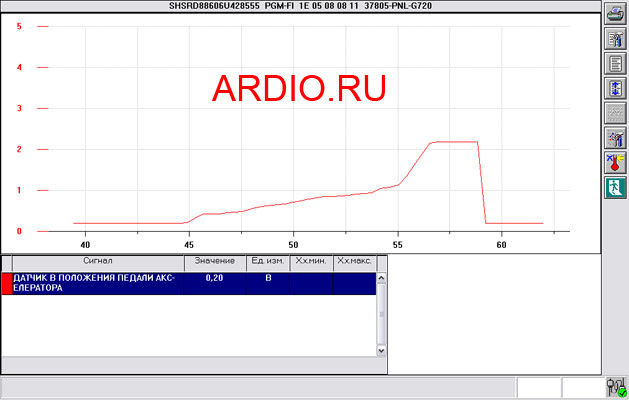Click the title text 'SHSRD88606U428555 PGM-FI'

(x=231, y=6)
